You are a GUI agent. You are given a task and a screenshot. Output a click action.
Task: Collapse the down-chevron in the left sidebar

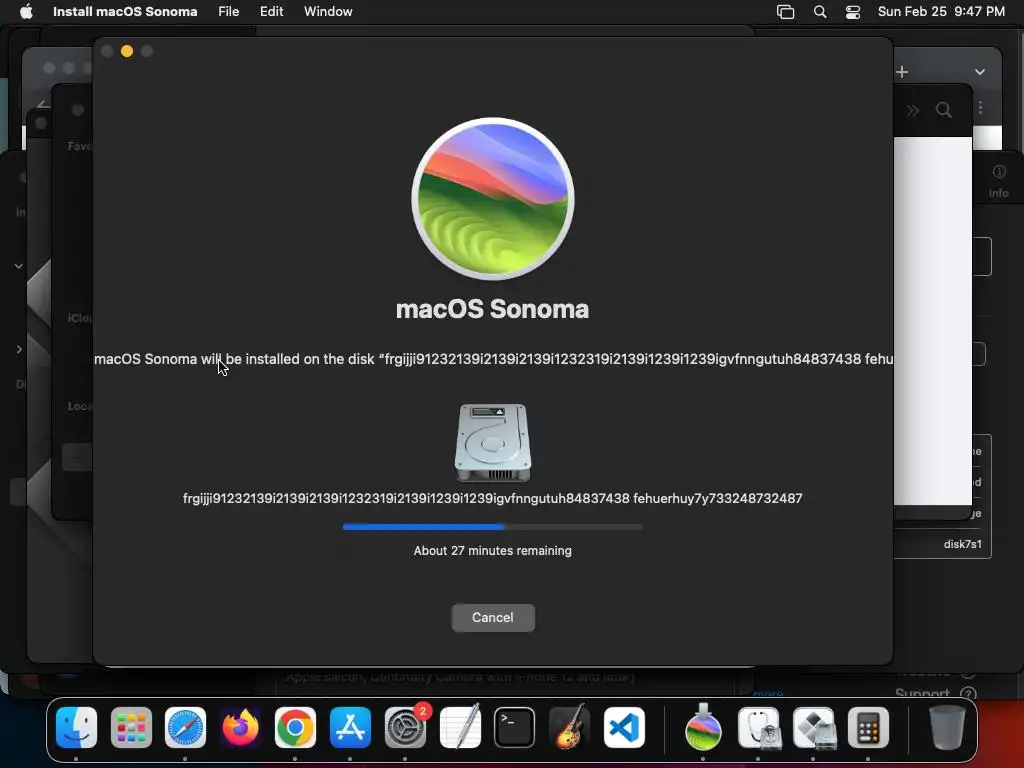coord(19,266)
